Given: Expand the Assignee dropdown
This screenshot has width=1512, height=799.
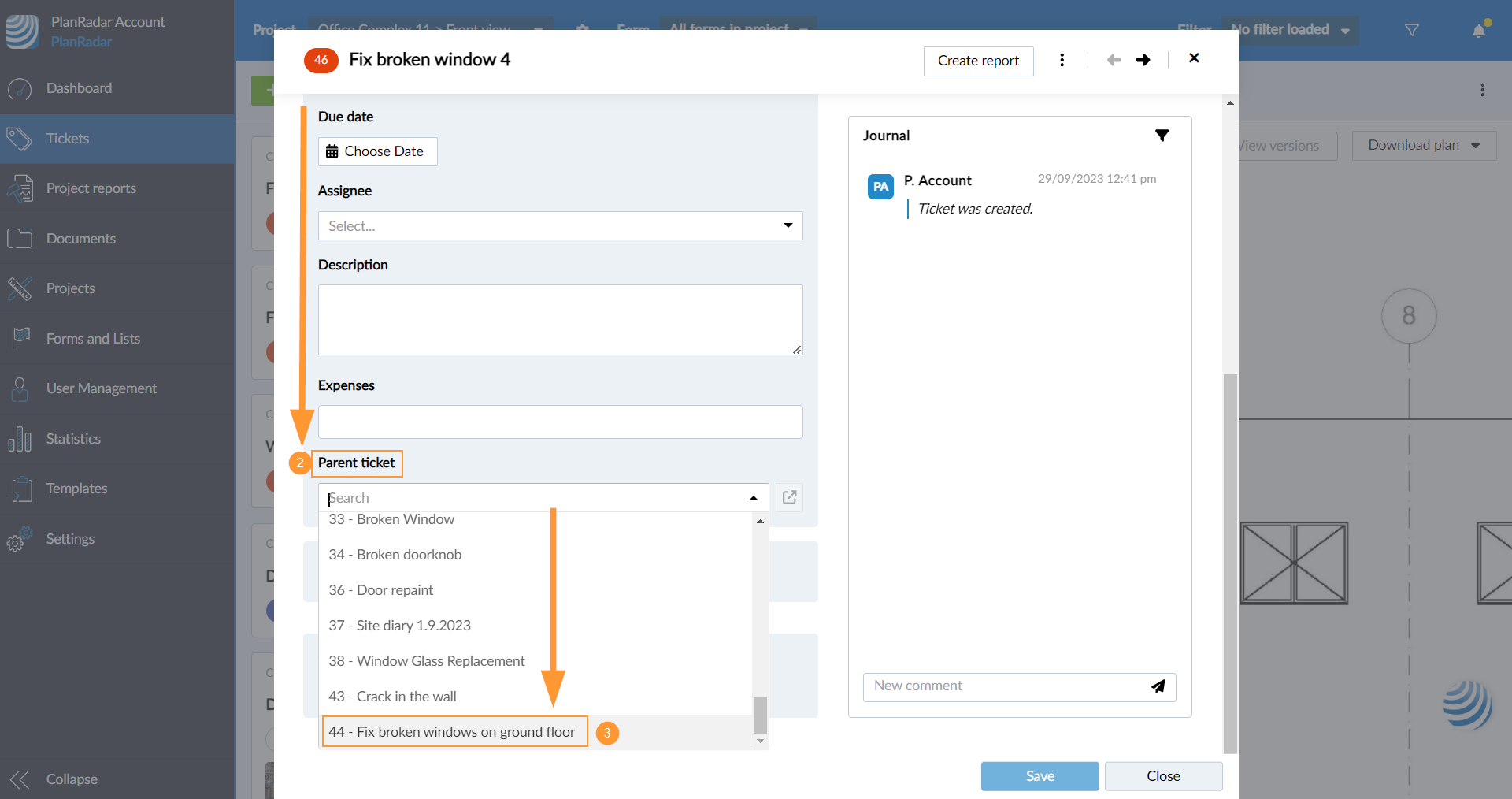Looking at the screenshot, I should [x=787, y=225].
